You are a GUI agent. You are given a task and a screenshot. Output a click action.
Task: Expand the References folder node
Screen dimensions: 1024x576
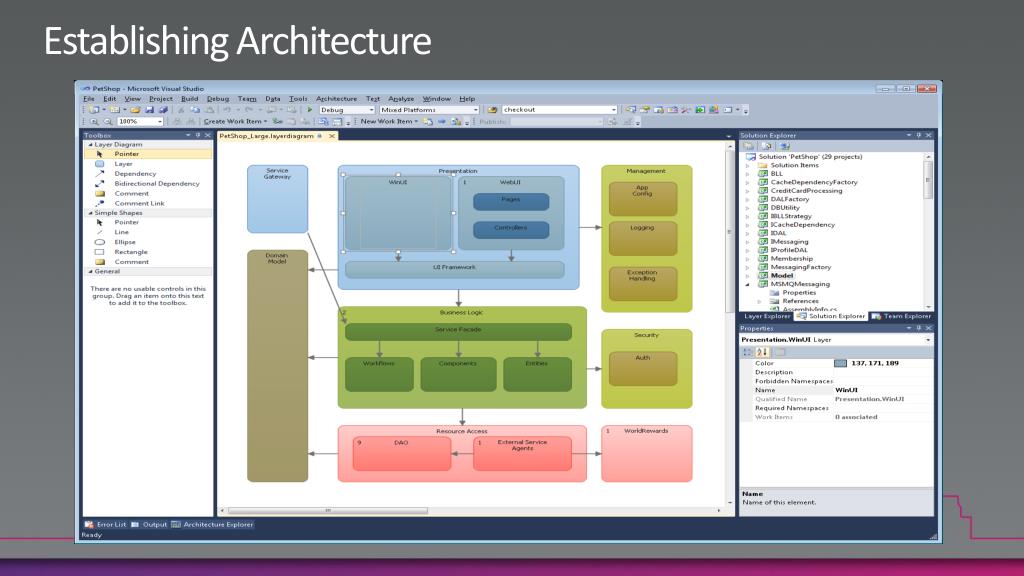[760, 301]
